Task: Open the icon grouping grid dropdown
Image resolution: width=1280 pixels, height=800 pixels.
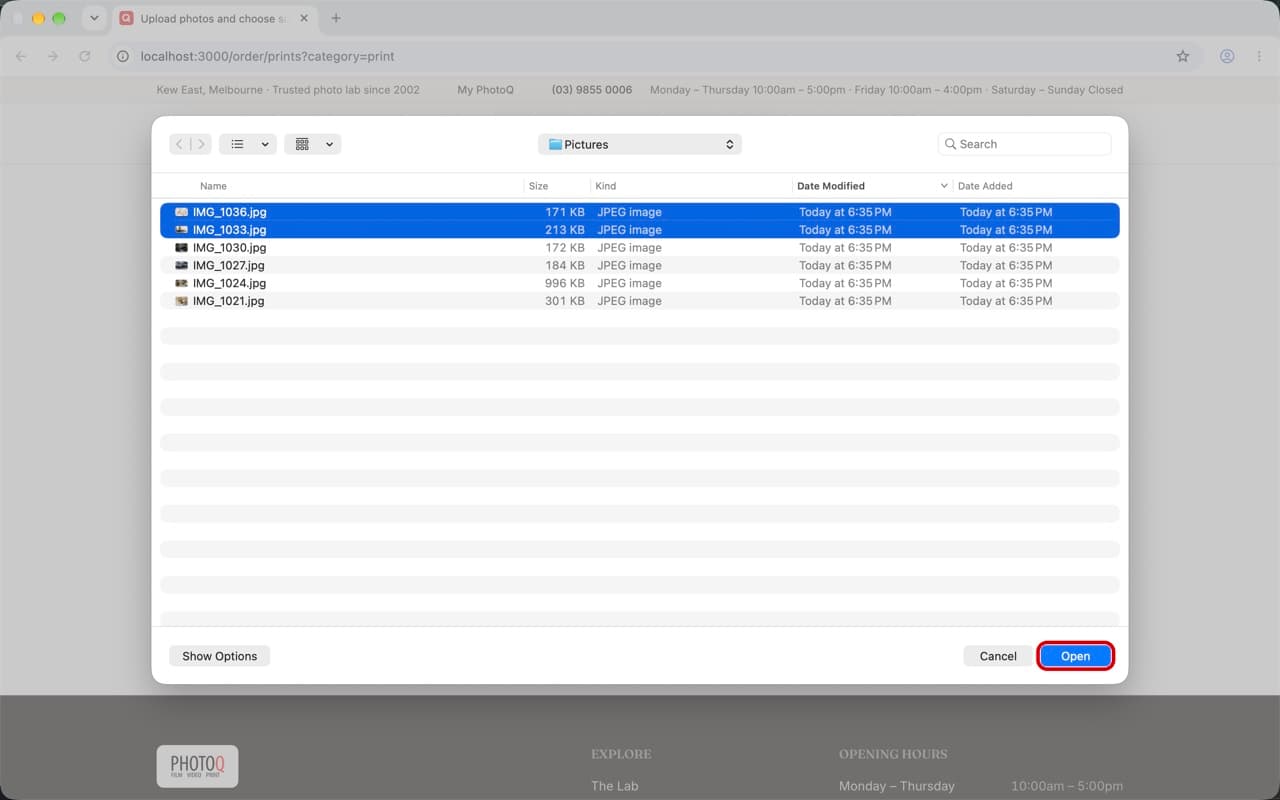Action: coord(313,144)
